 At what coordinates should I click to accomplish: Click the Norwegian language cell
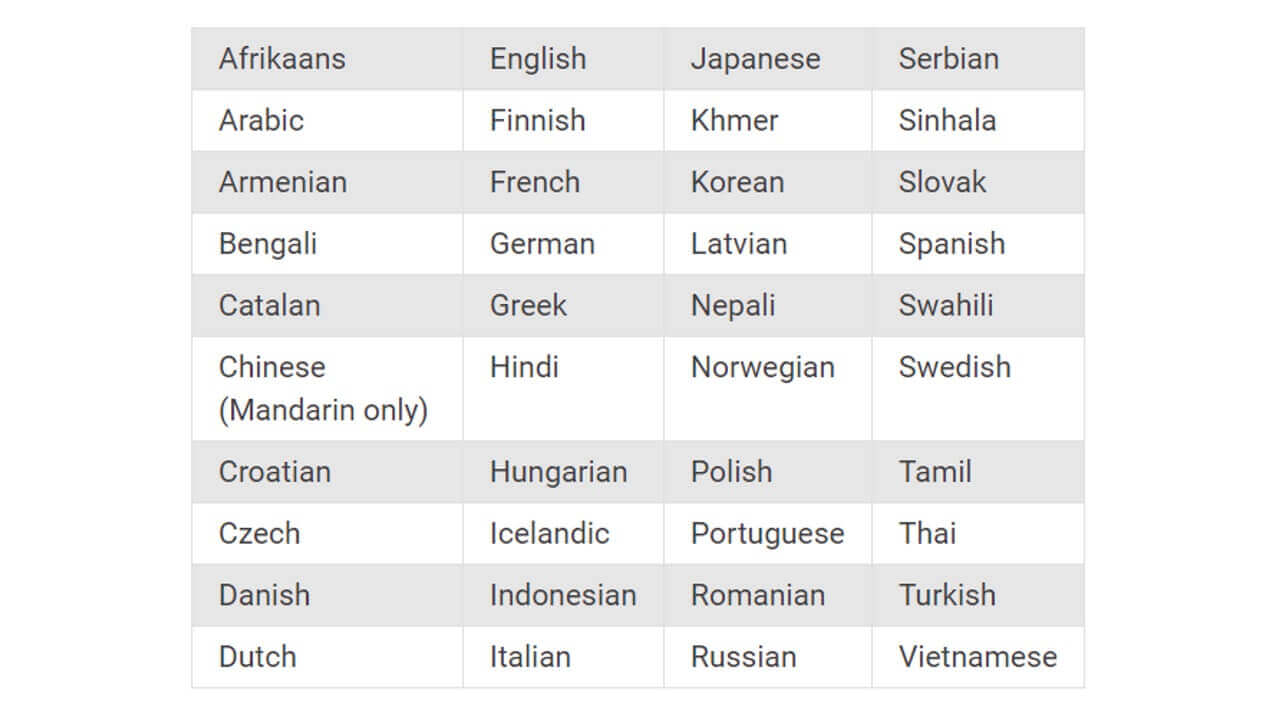click(x=762, y=368)
